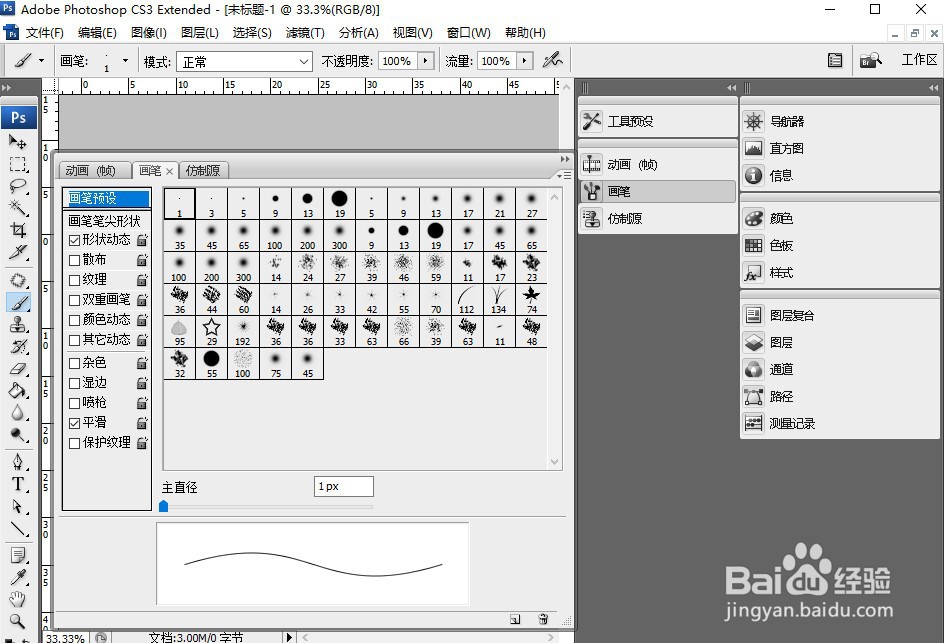Open the 文件(F) menu
This screenshot has width=944, height=643.
[x=44, y=33]
